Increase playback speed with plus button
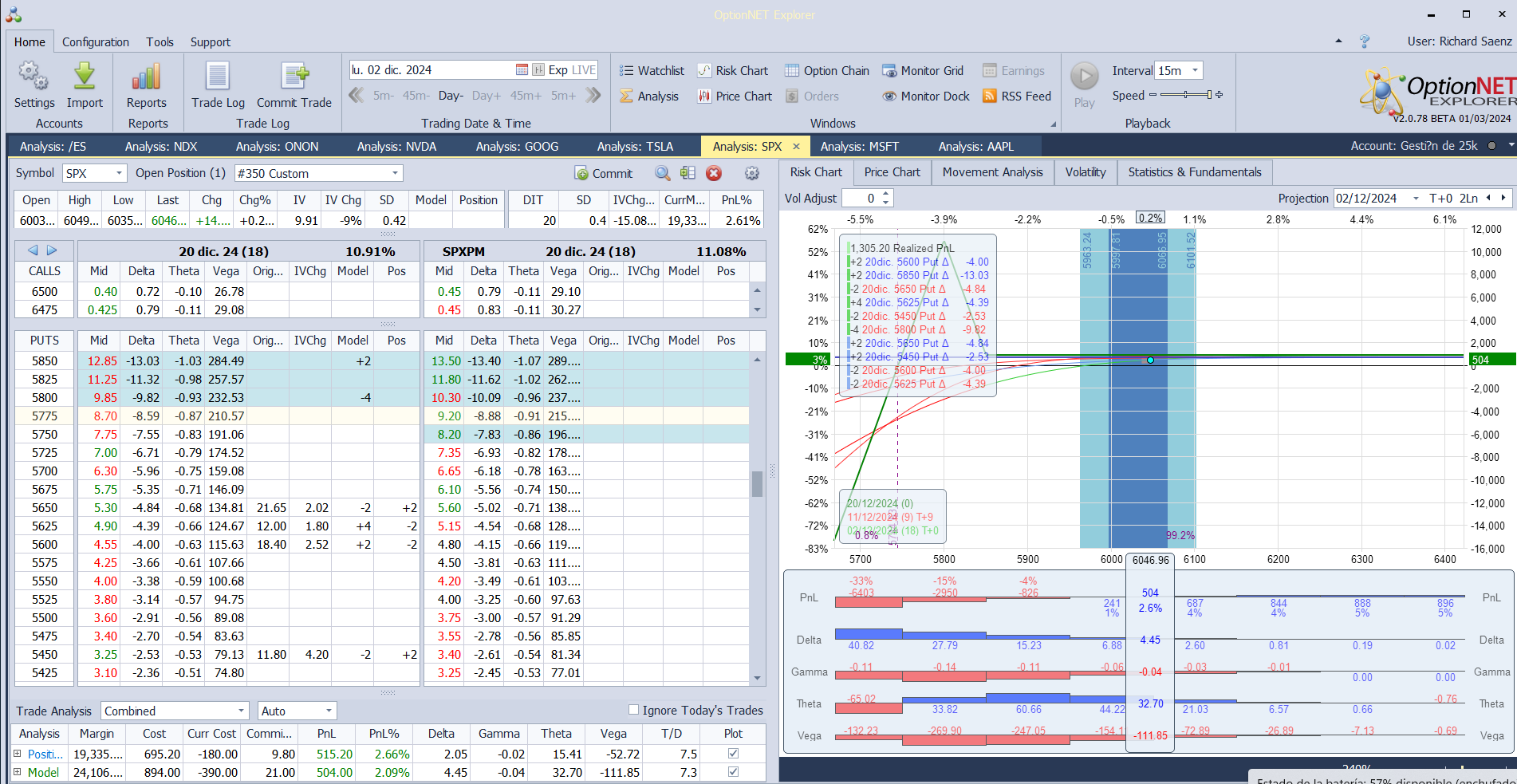Viewport: 1517px width, 784px height. (x=1219, y=95)
